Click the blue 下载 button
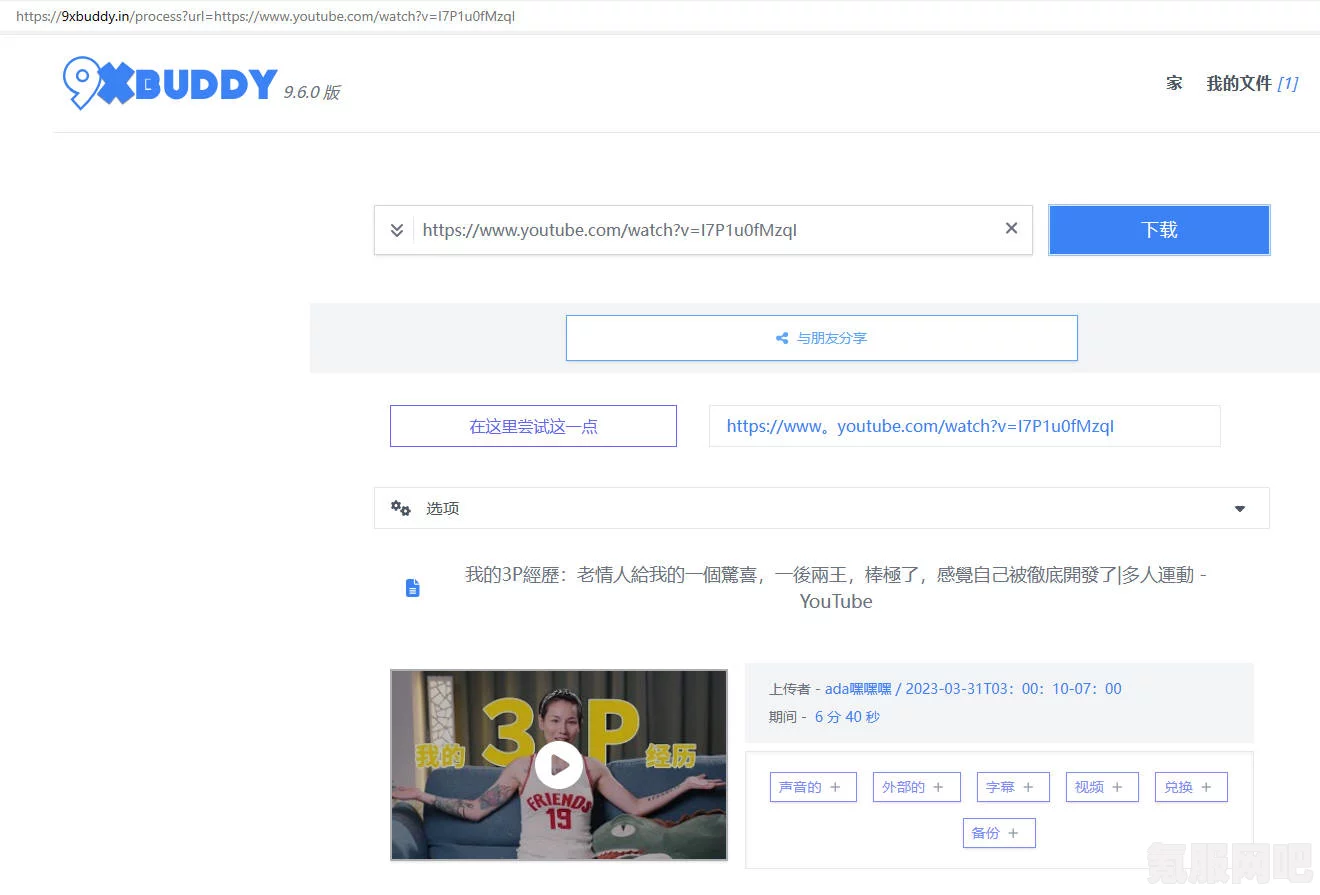 pyautogui.click(x=1159, y=230)
